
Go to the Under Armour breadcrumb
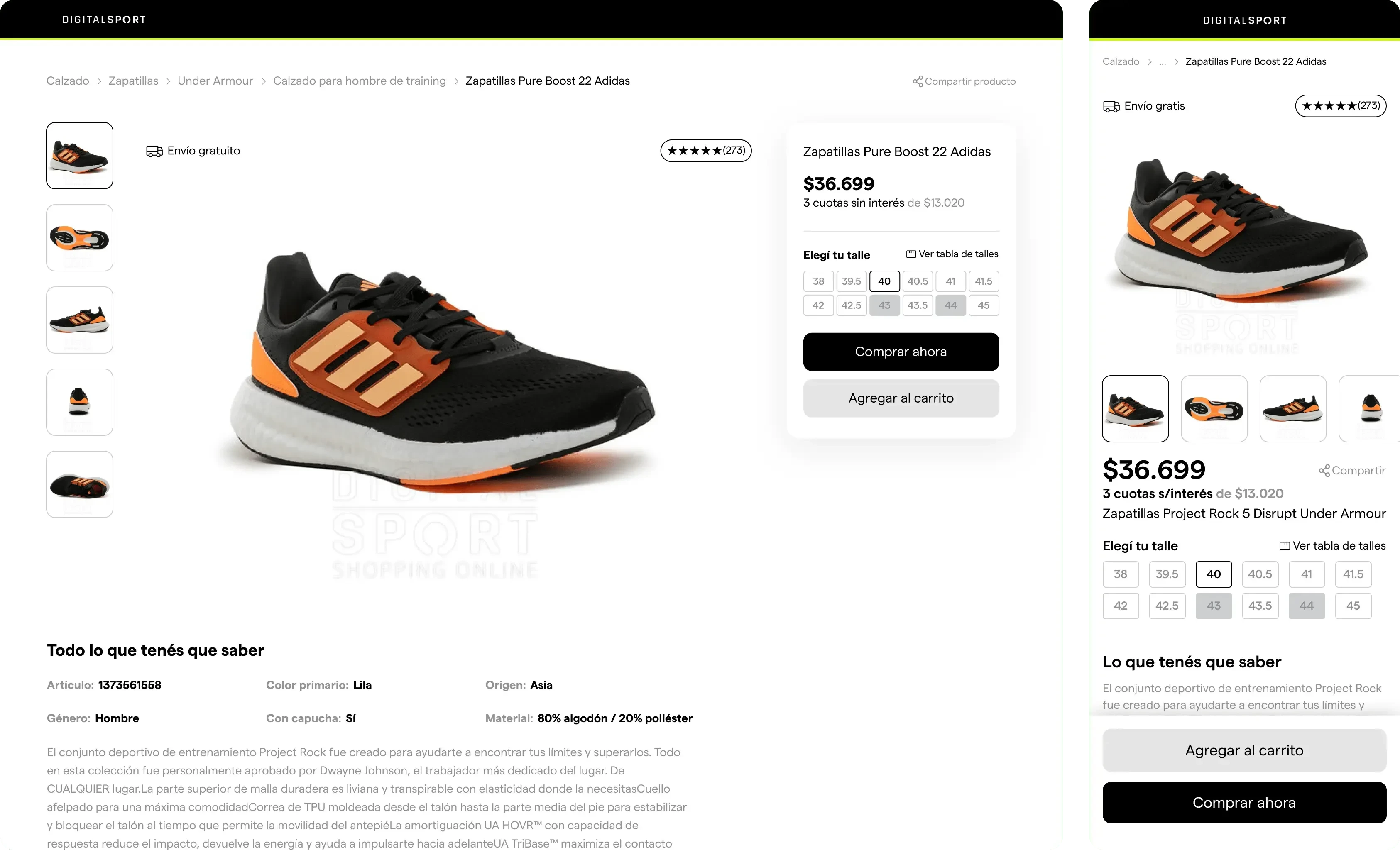coord(215,81)
